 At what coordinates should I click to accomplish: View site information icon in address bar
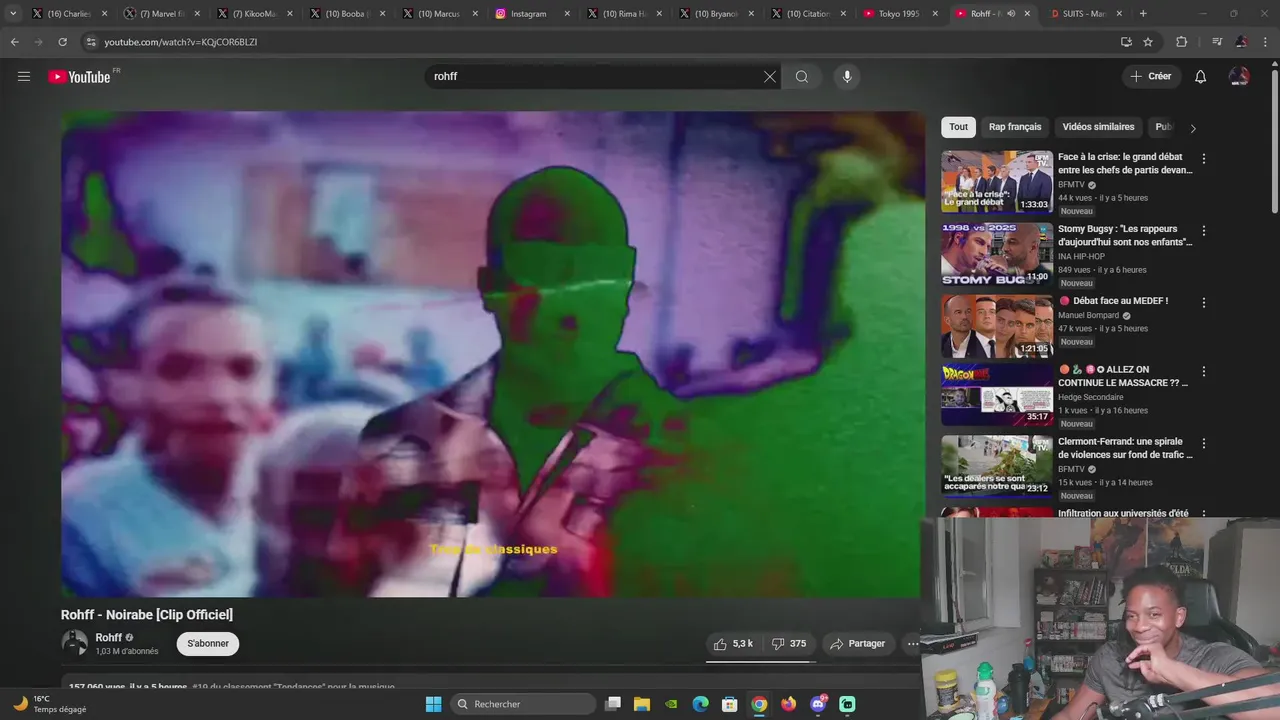point(91,42)
